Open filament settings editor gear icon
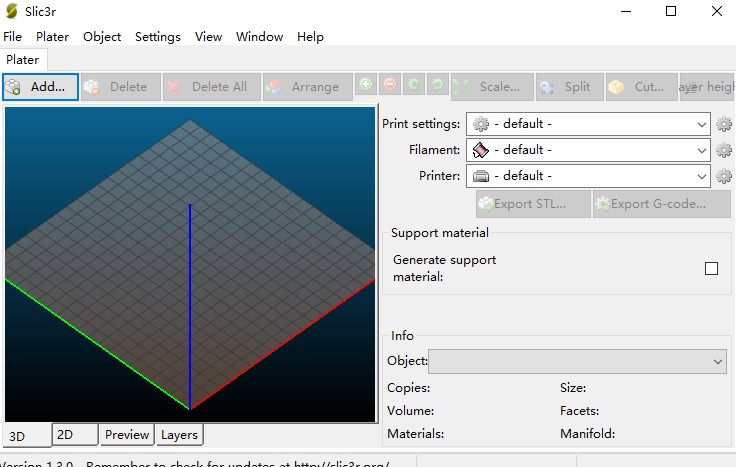736x467 pixels. tap(724, 150)
